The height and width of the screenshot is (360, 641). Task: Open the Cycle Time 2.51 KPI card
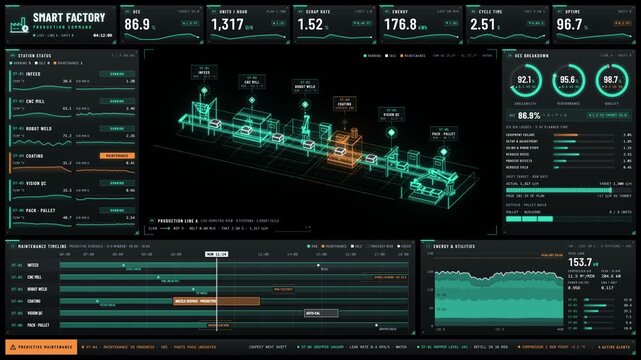pos(508,25)
